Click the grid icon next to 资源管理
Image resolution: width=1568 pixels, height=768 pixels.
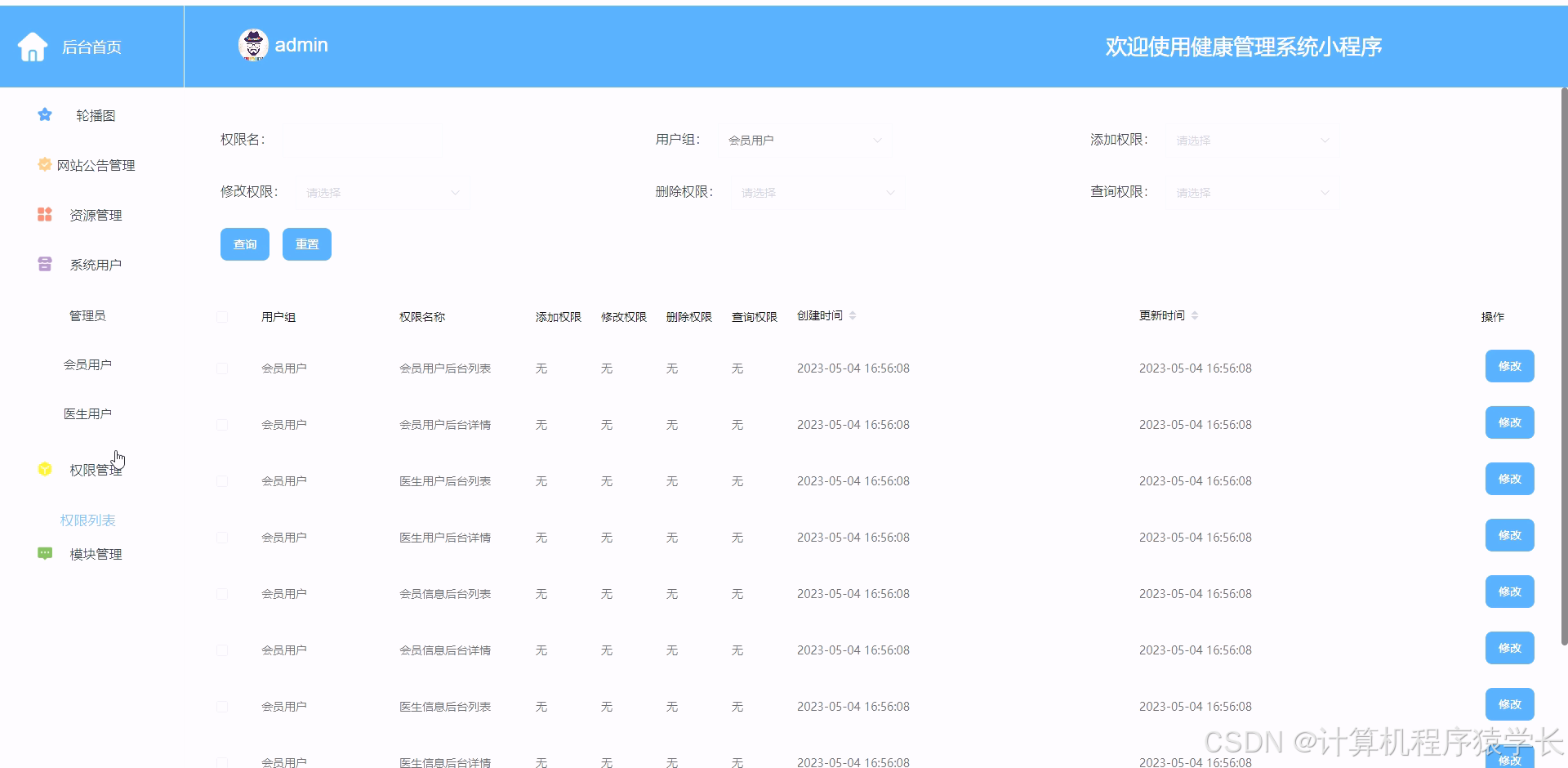pos(45,214)
